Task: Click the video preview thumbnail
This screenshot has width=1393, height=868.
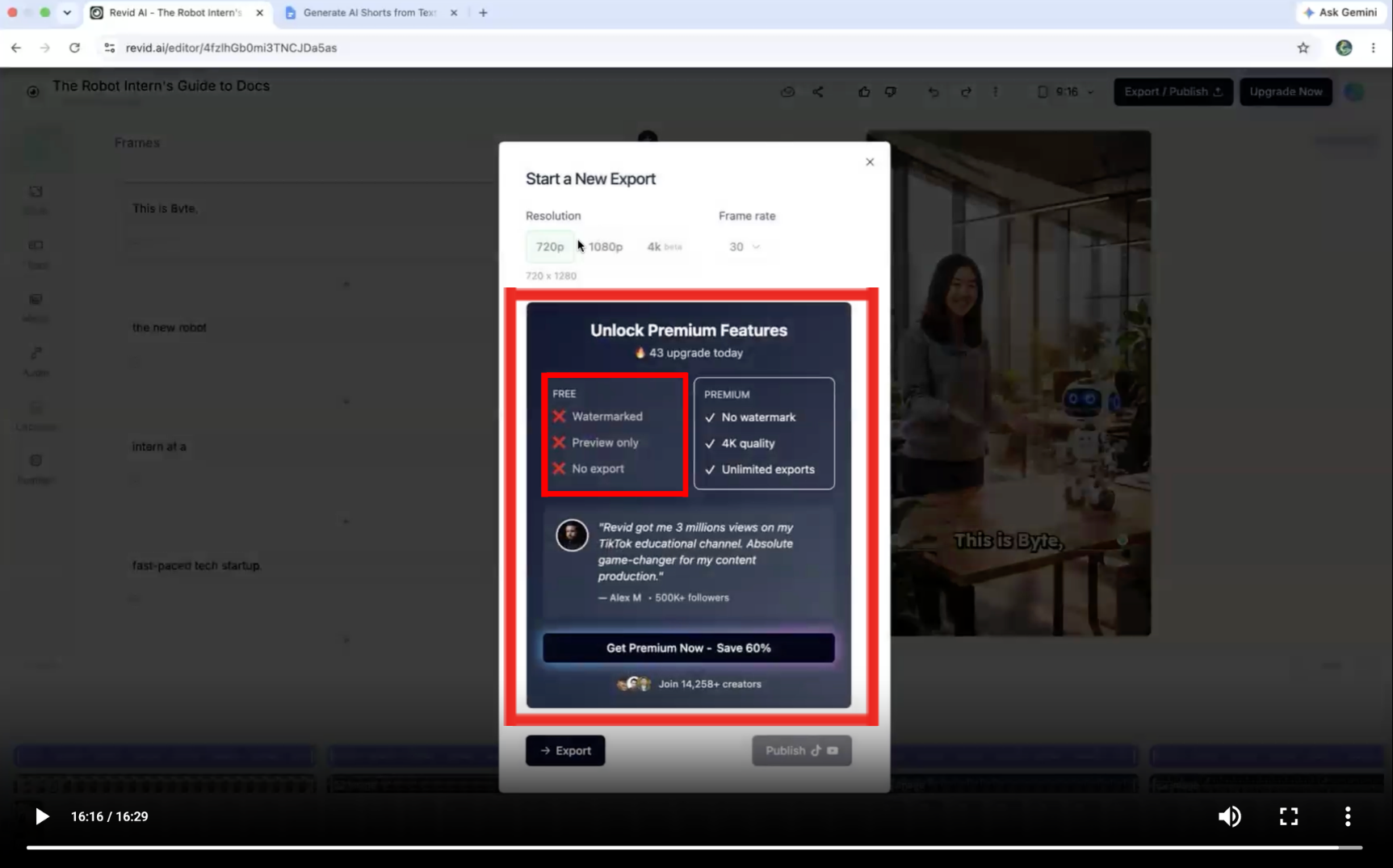Action: click(1009, 384)
